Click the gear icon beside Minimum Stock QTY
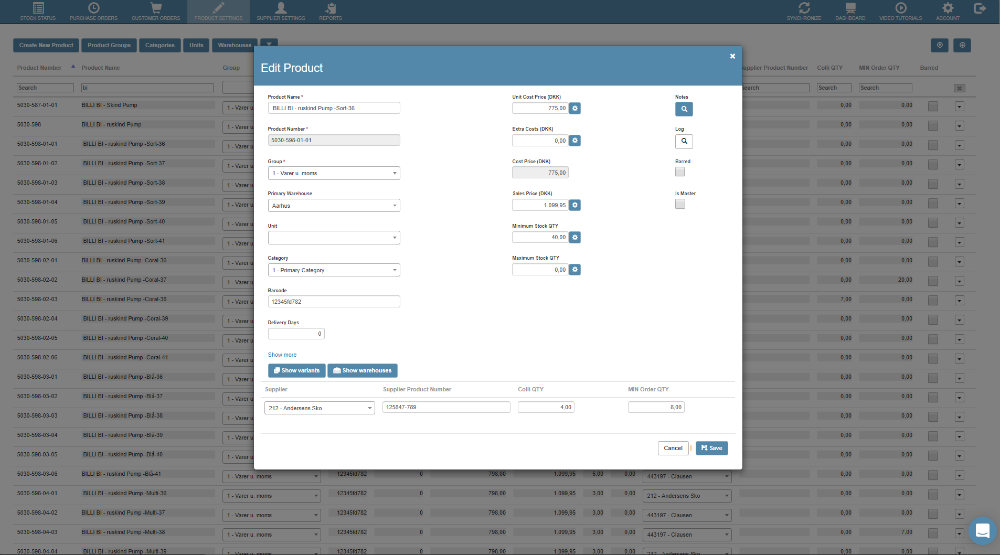The image size is (1000, 555). click(575, 237)
